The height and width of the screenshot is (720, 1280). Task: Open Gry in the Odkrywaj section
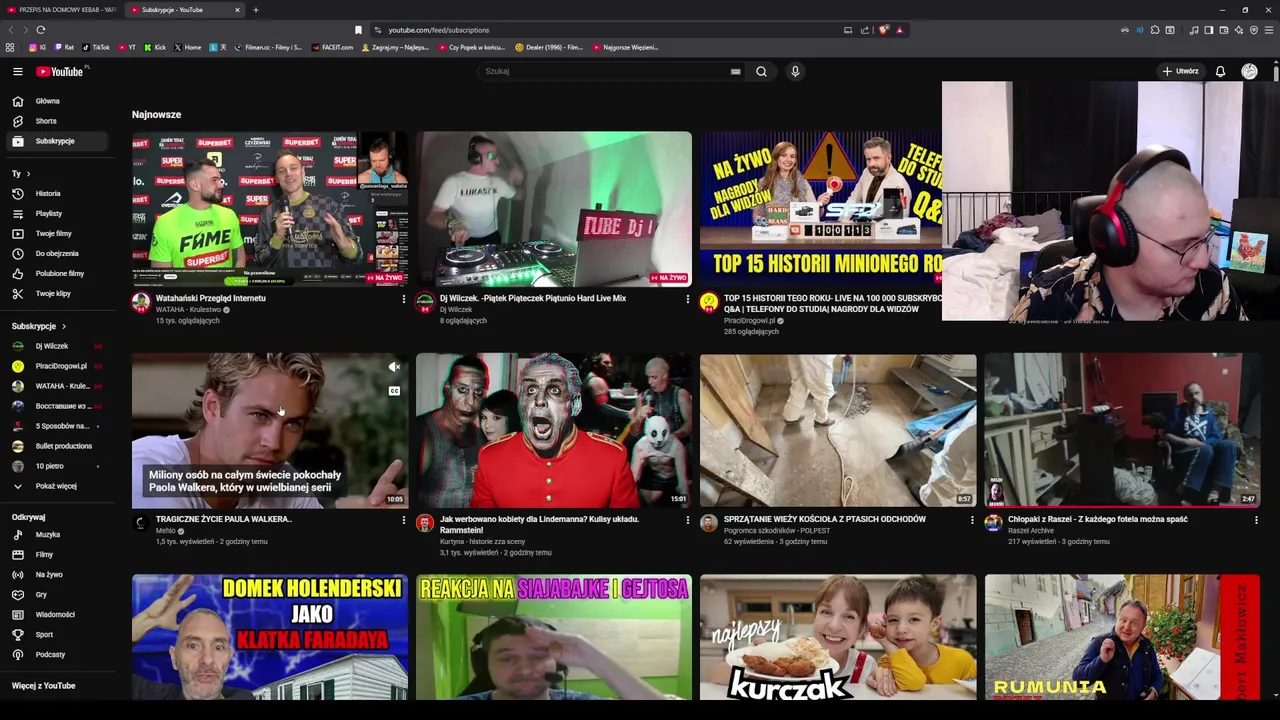[x=59, y=595]
